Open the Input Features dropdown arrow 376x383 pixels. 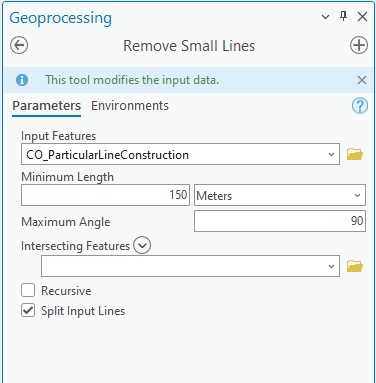coord(331,155)
